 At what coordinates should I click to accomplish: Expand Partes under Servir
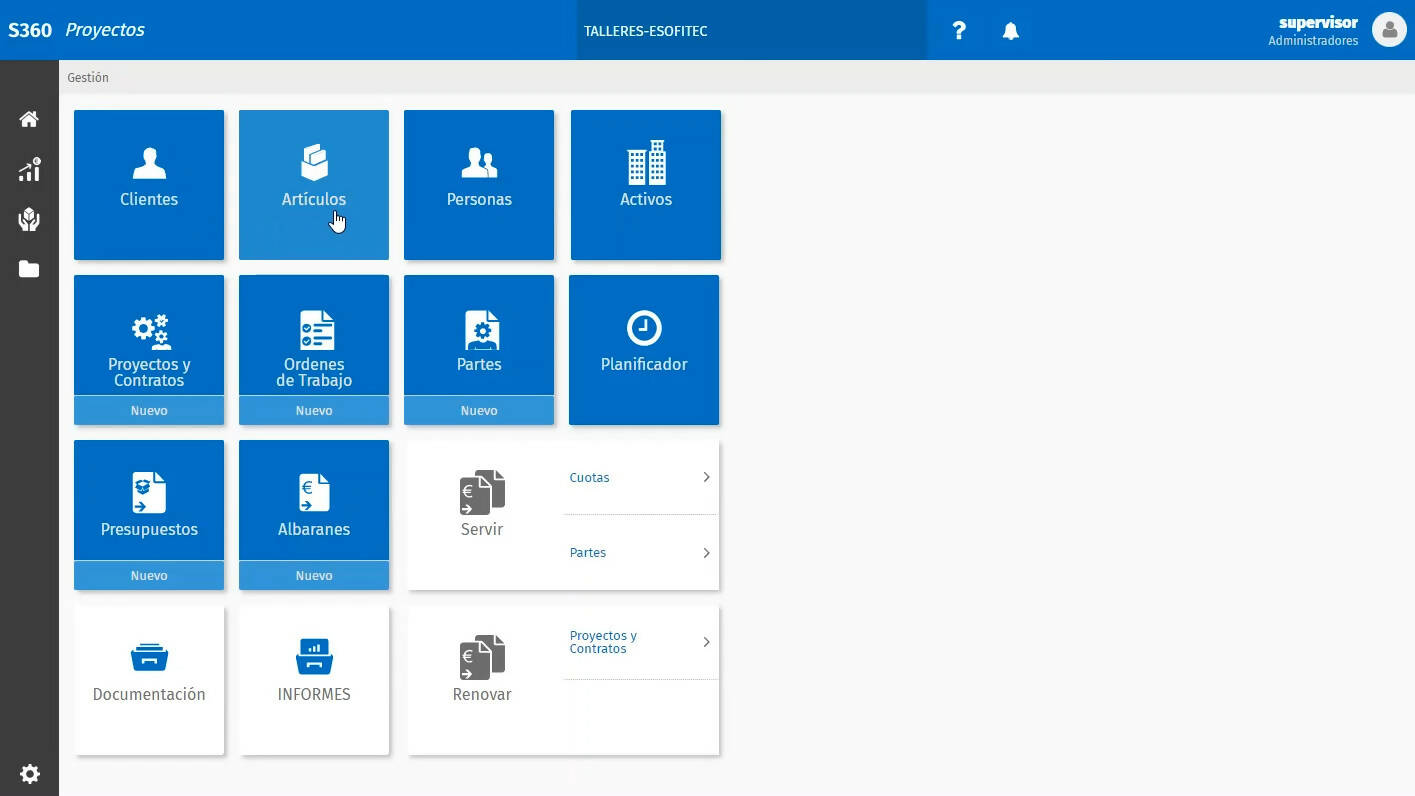640,553
